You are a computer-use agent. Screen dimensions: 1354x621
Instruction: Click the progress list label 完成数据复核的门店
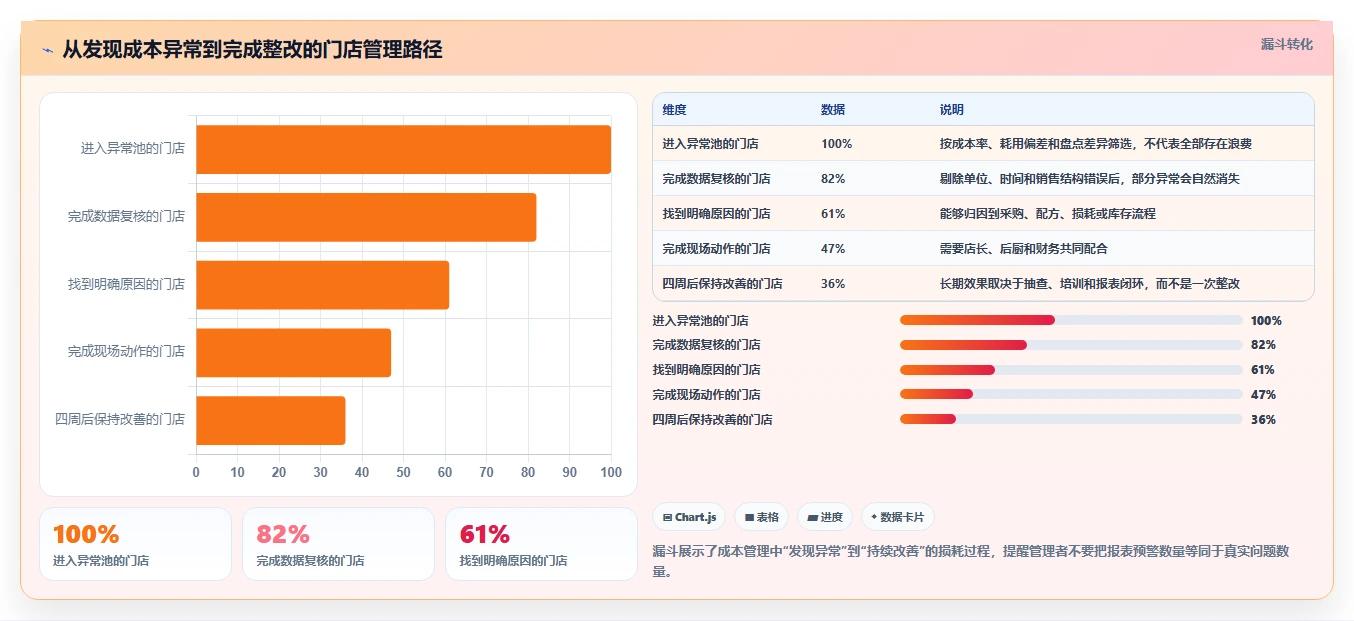point(706,345)
